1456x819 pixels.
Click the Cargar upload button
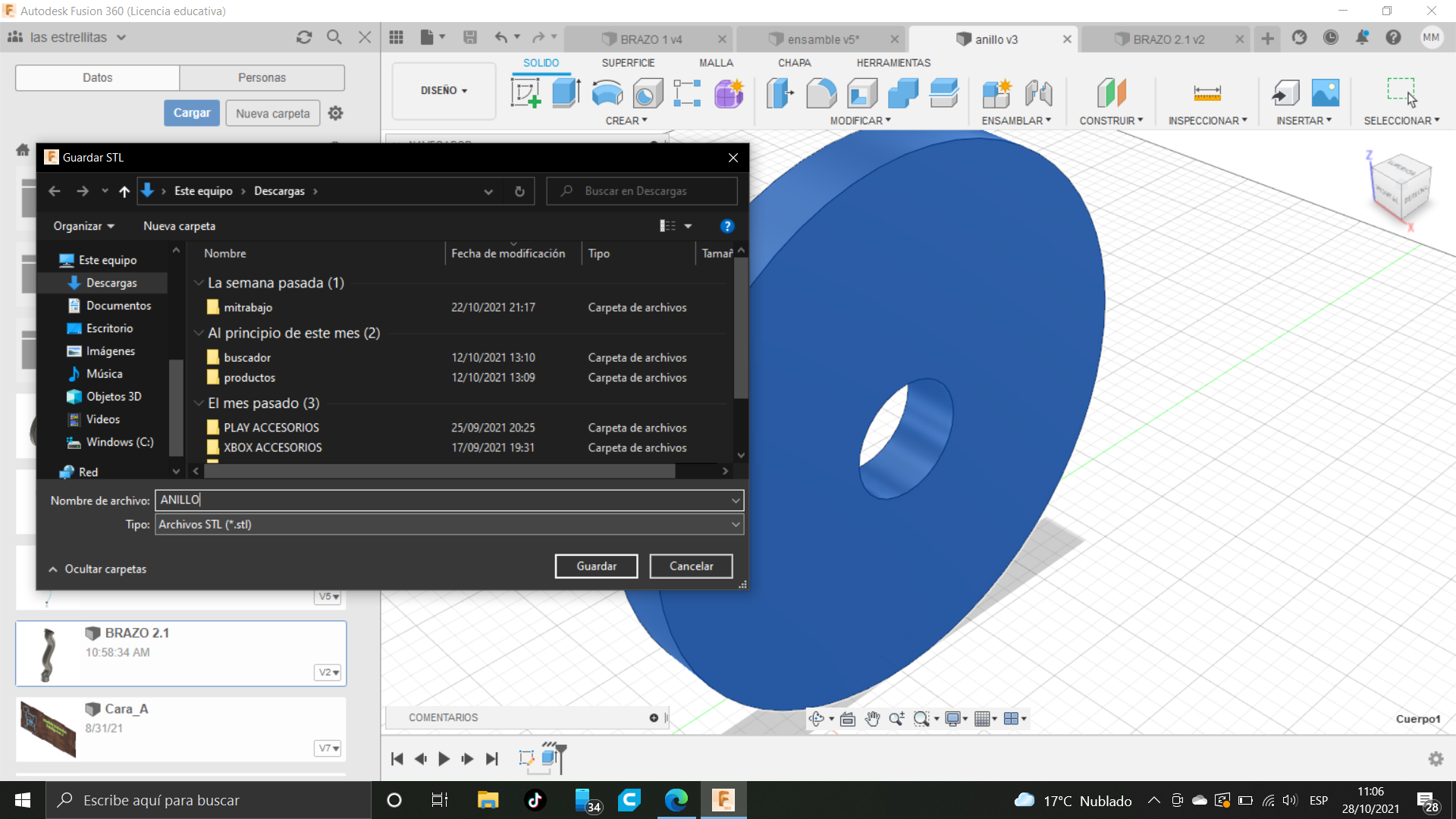pos(192,113)
